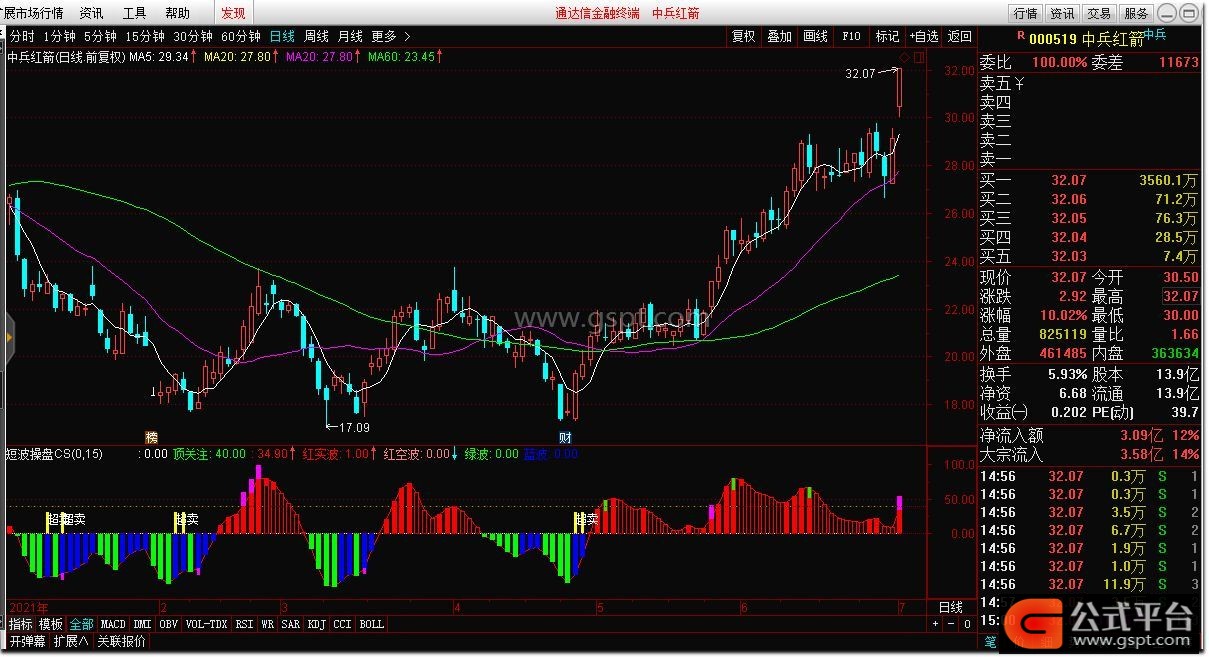
Task: Add stock with +自选 button
Action: point(923,36)
